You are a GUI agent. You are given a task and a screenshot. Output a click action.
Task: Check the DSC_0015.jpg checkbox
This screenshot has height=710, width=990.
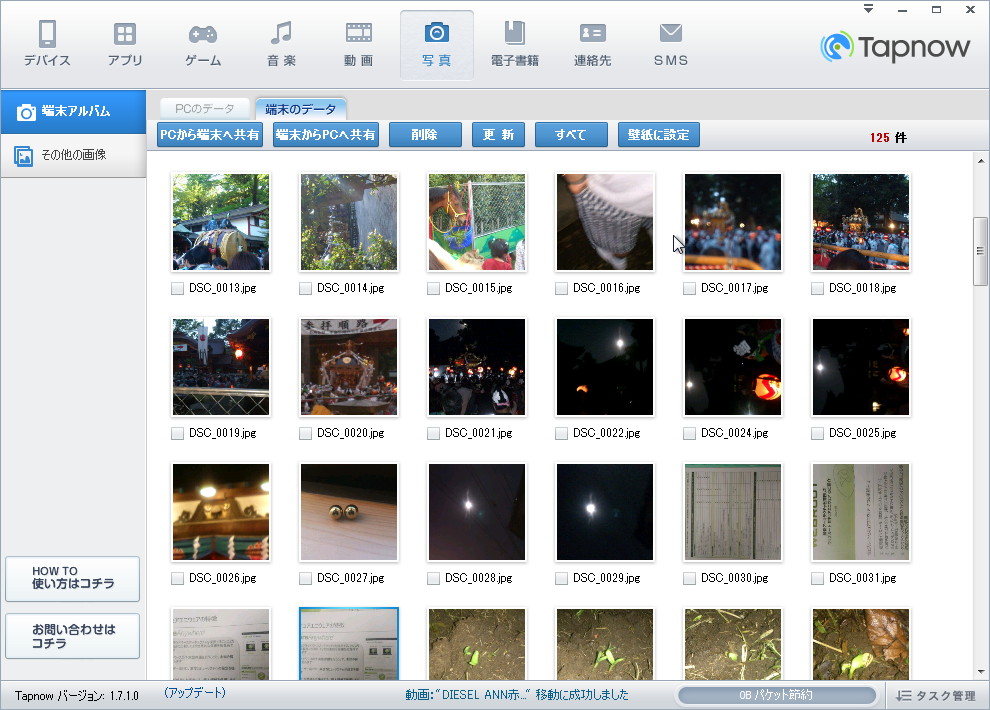pos(434,288)
